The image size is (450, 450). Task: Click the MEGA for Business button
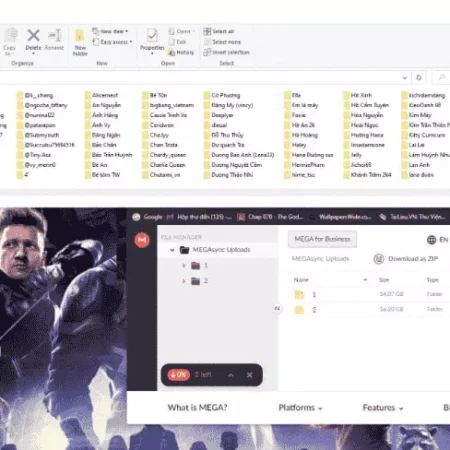(x=322, y=239)
